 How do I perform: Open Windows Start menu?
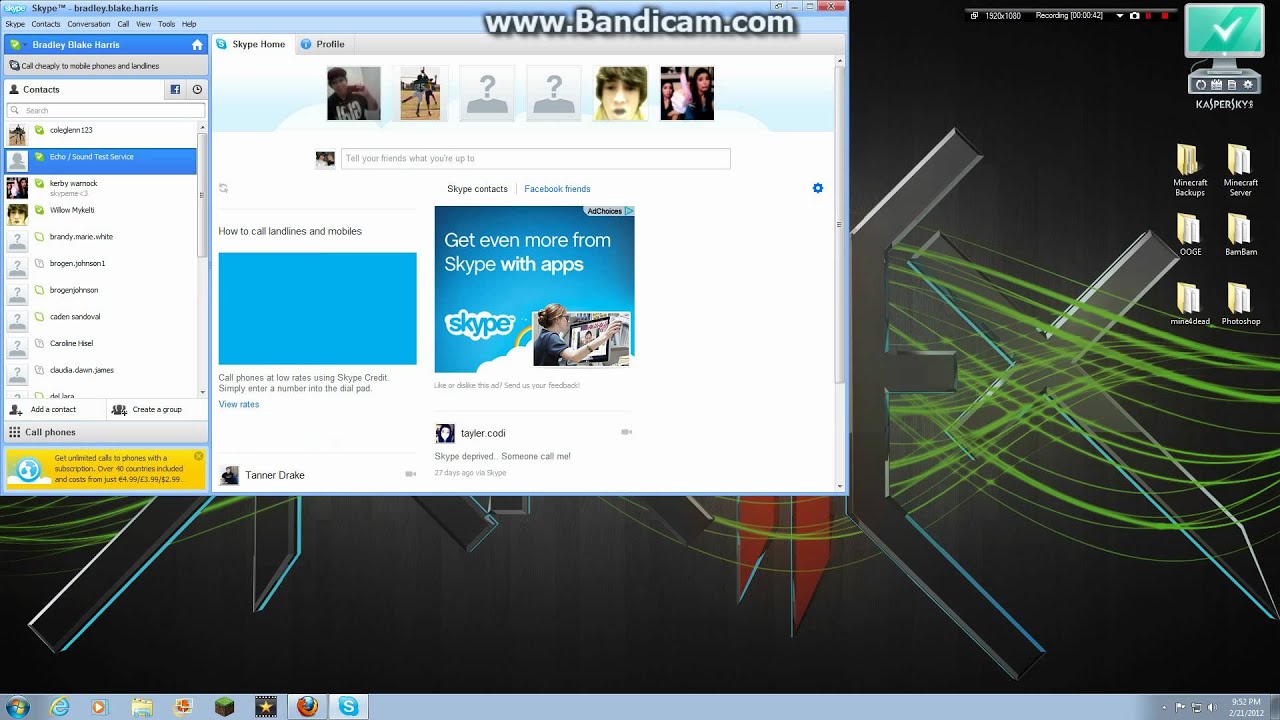18,707
